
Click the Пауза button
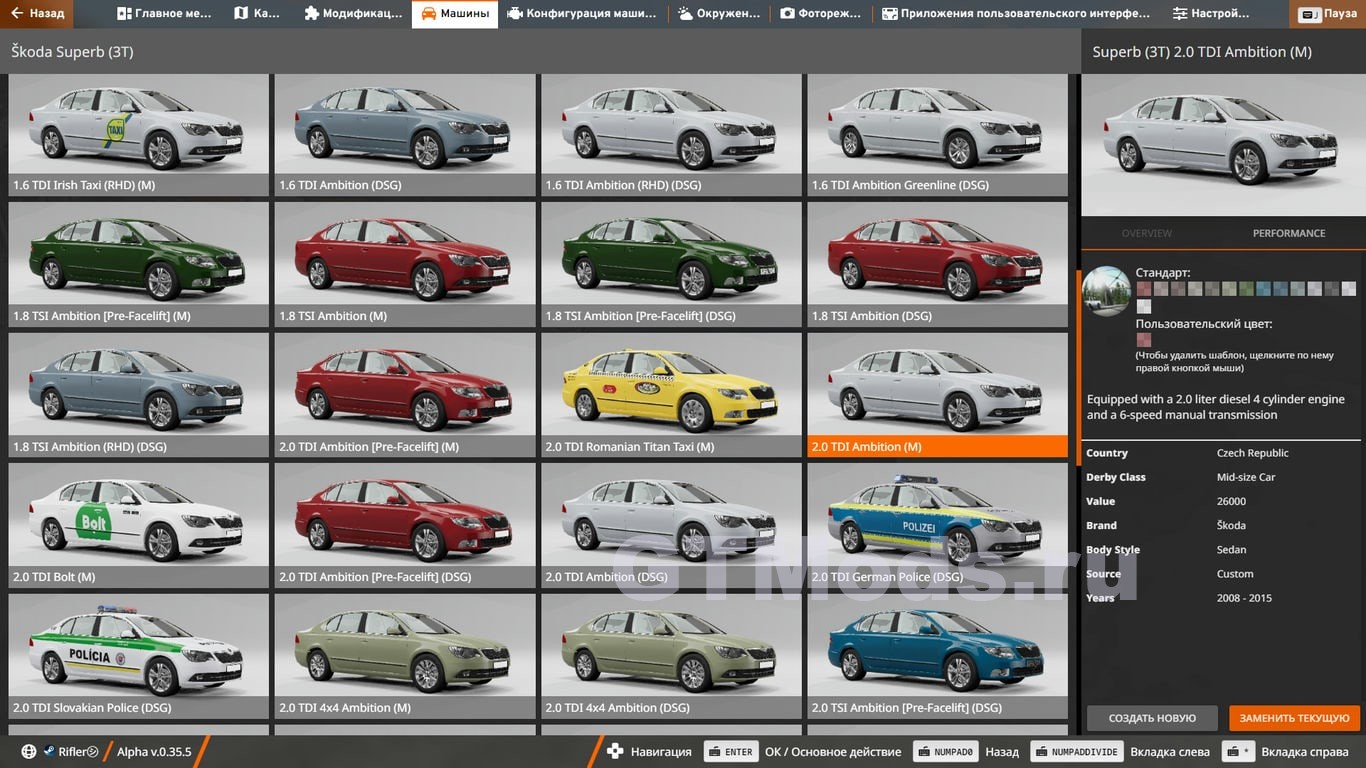[1329, 15]
